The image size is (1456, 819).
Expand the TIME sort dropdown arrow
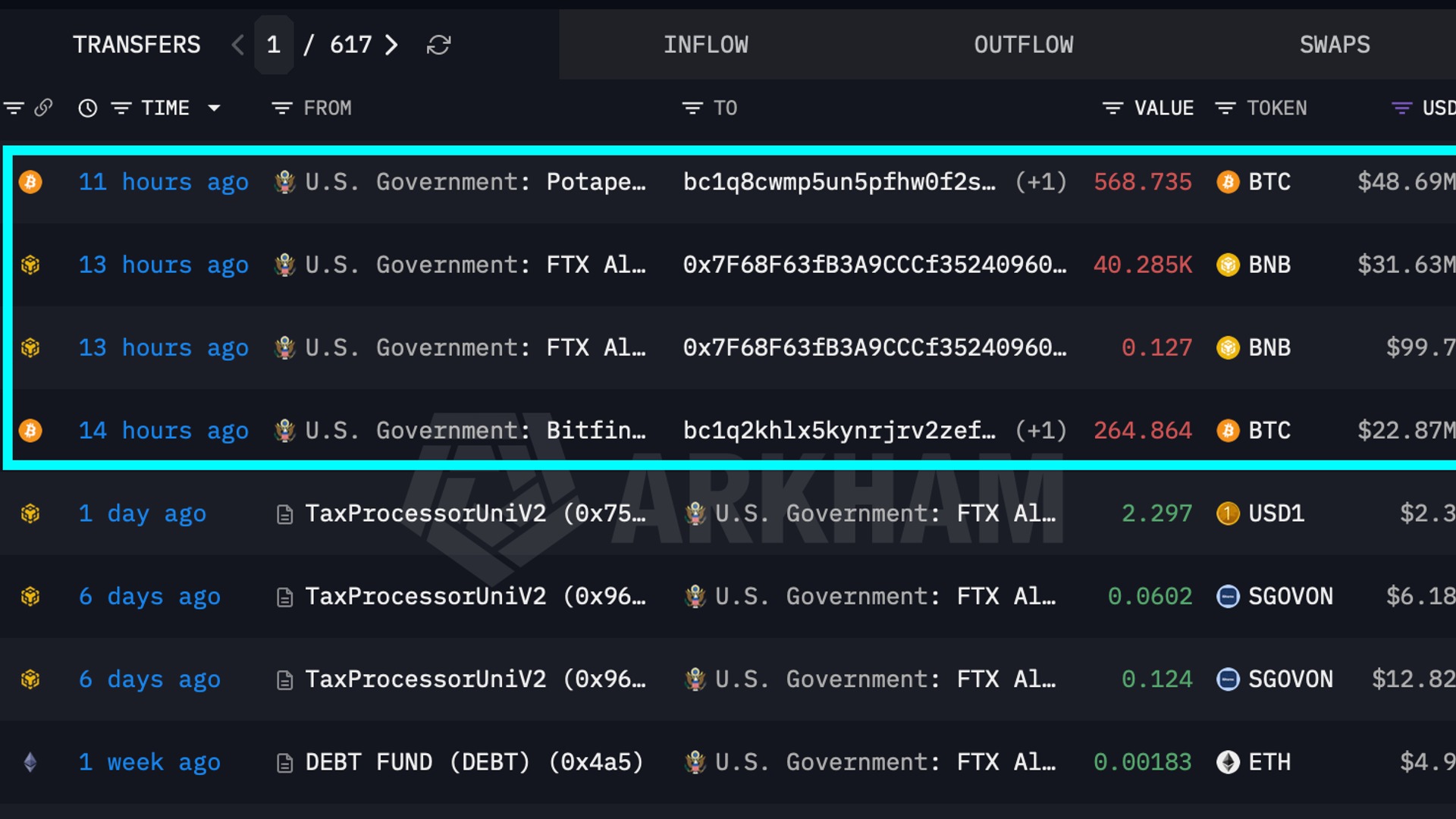[x=215, y=108]
